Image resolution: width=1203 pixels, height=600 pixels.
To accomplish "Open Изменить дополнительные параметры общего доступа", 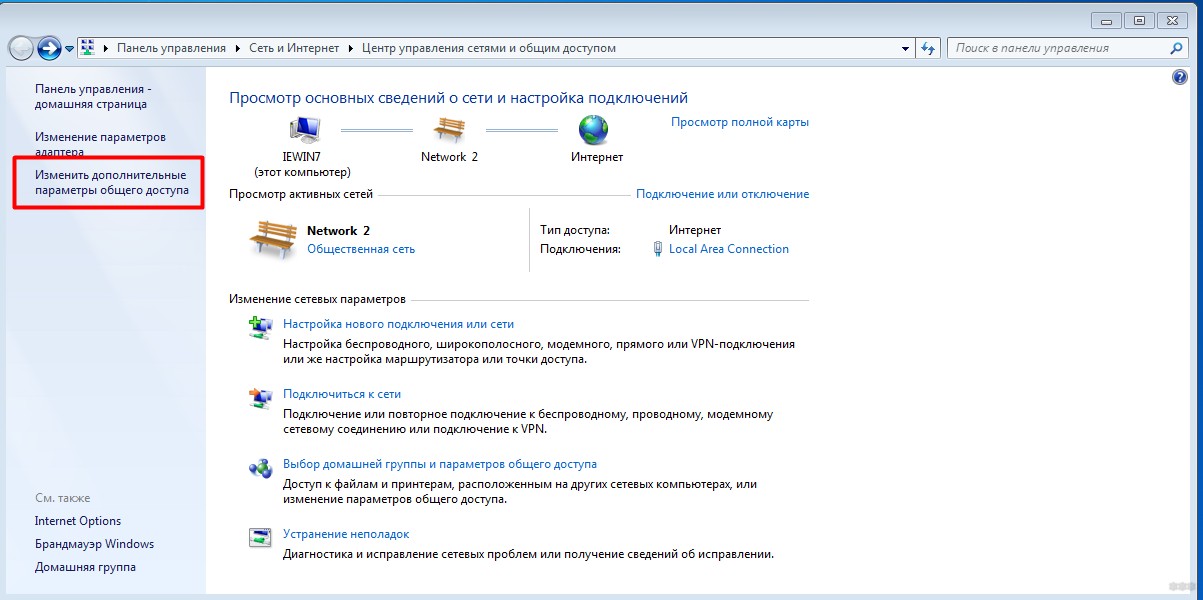I will 111,182.
